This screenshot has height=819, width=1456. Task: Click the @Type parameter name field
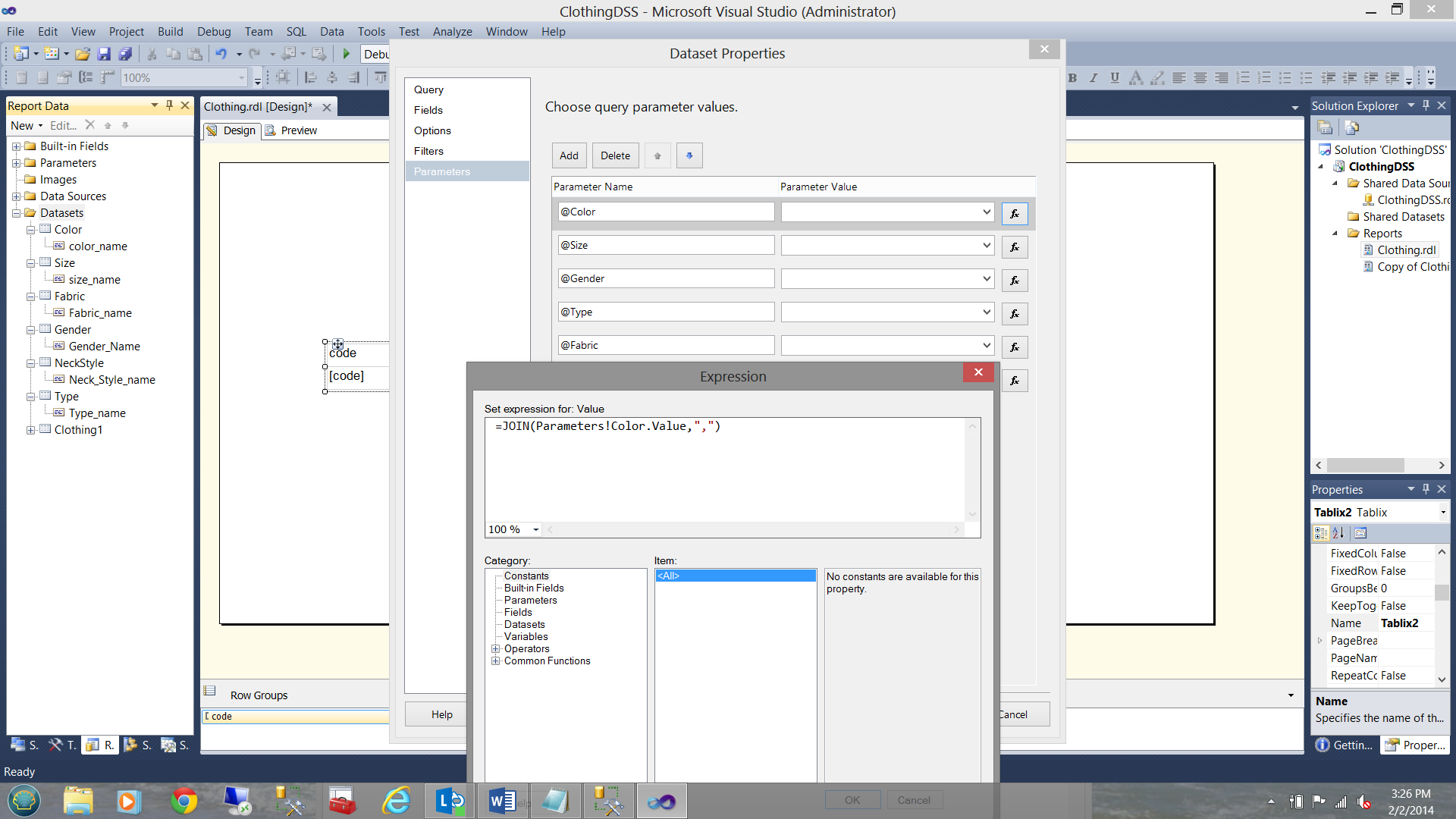(x=665, y=312)
